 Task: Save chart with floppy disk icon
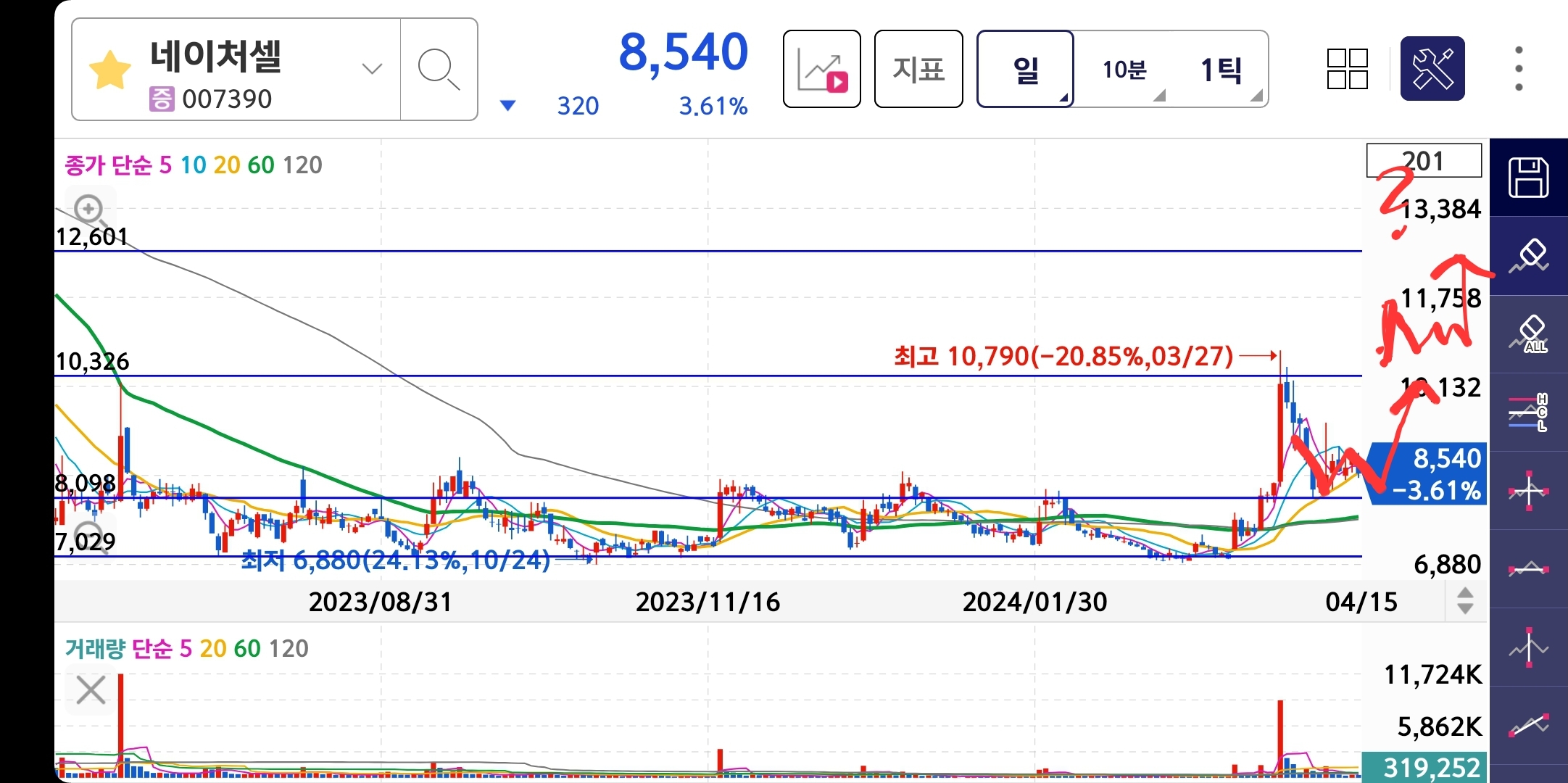[x=1528, y=178]
